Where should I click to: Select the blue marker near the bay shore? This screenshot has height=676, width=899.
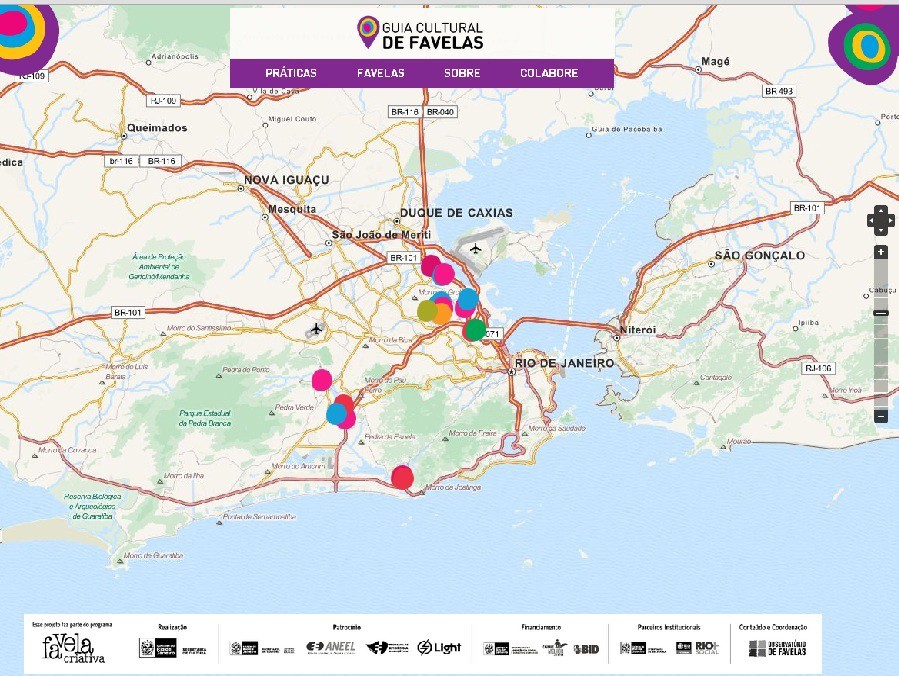click(x=468, y=299)
